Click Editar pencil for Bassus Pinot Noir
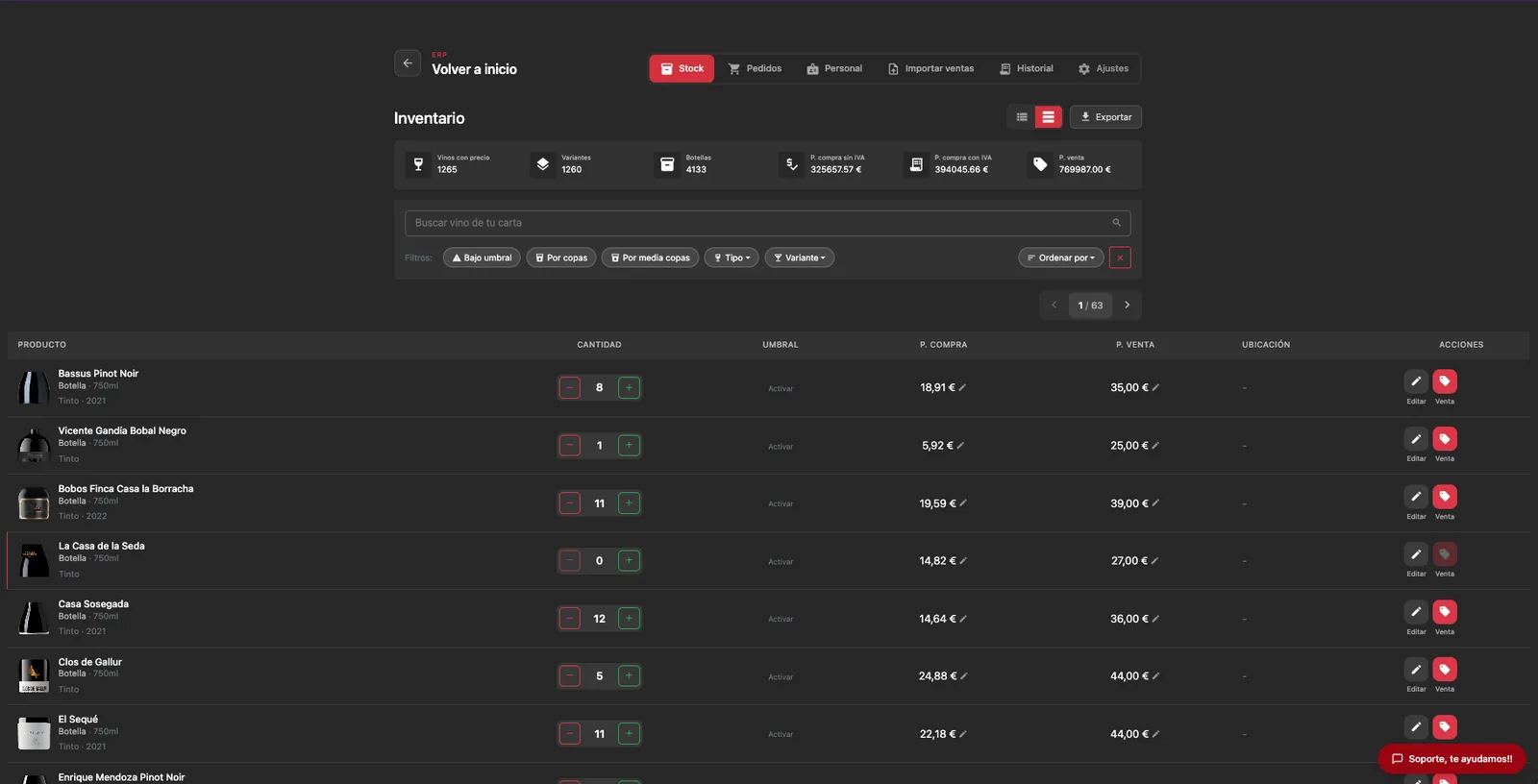The height and width of the screenshot is (784, 1538). point(1416,381)
